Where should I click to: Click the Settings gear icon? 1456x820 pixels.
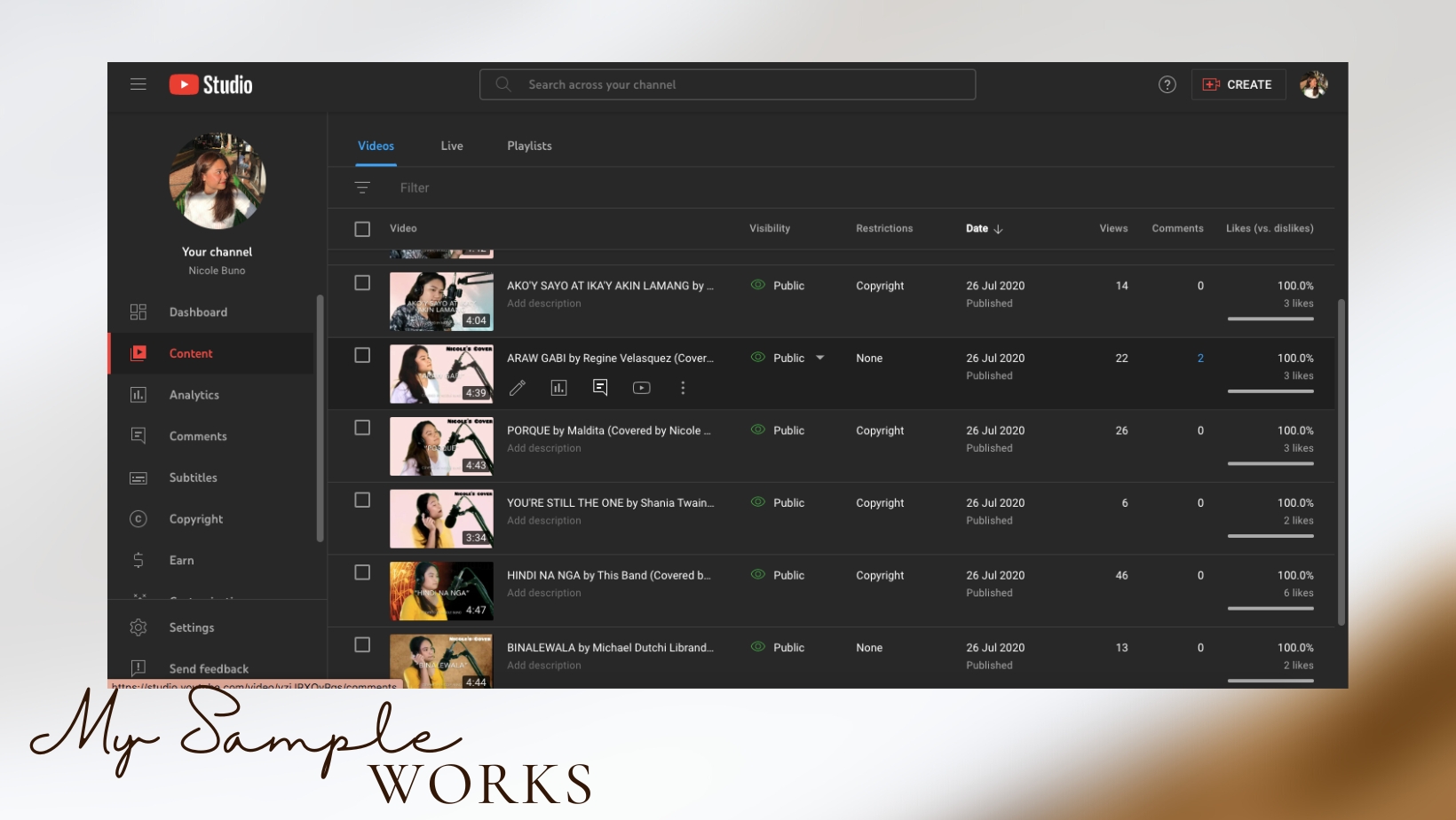pyautogui.click(x=138, y=627)
